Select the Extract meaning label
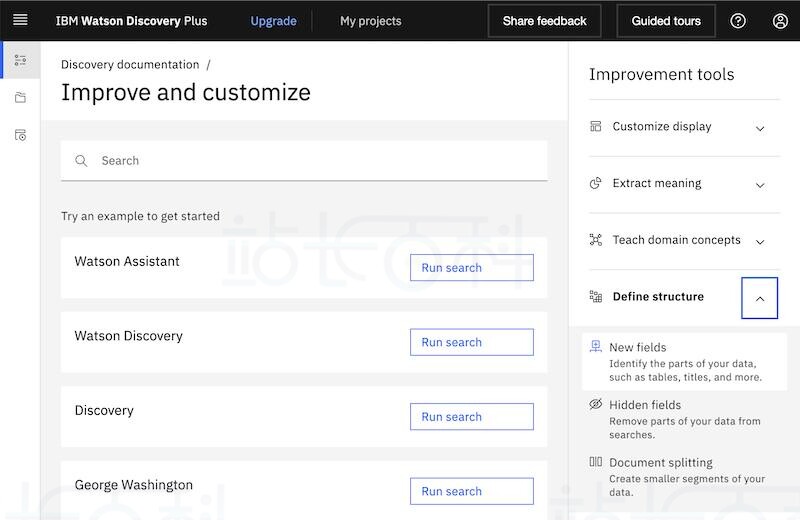This screenshot has width=800, height=520. (657, 183)
